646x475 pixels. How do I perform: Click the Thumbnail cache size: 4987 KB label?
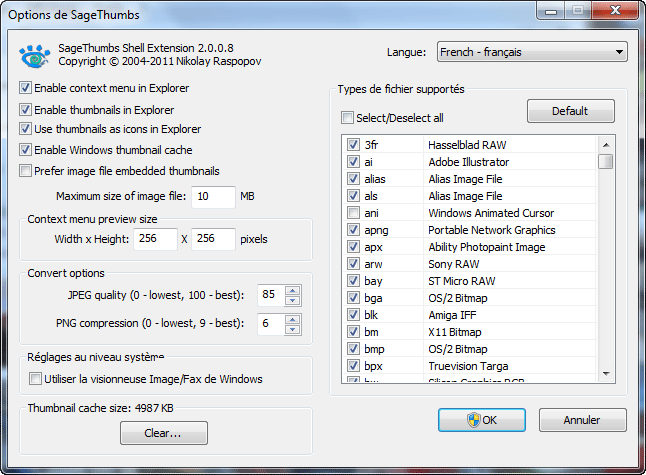pos(100,408)
